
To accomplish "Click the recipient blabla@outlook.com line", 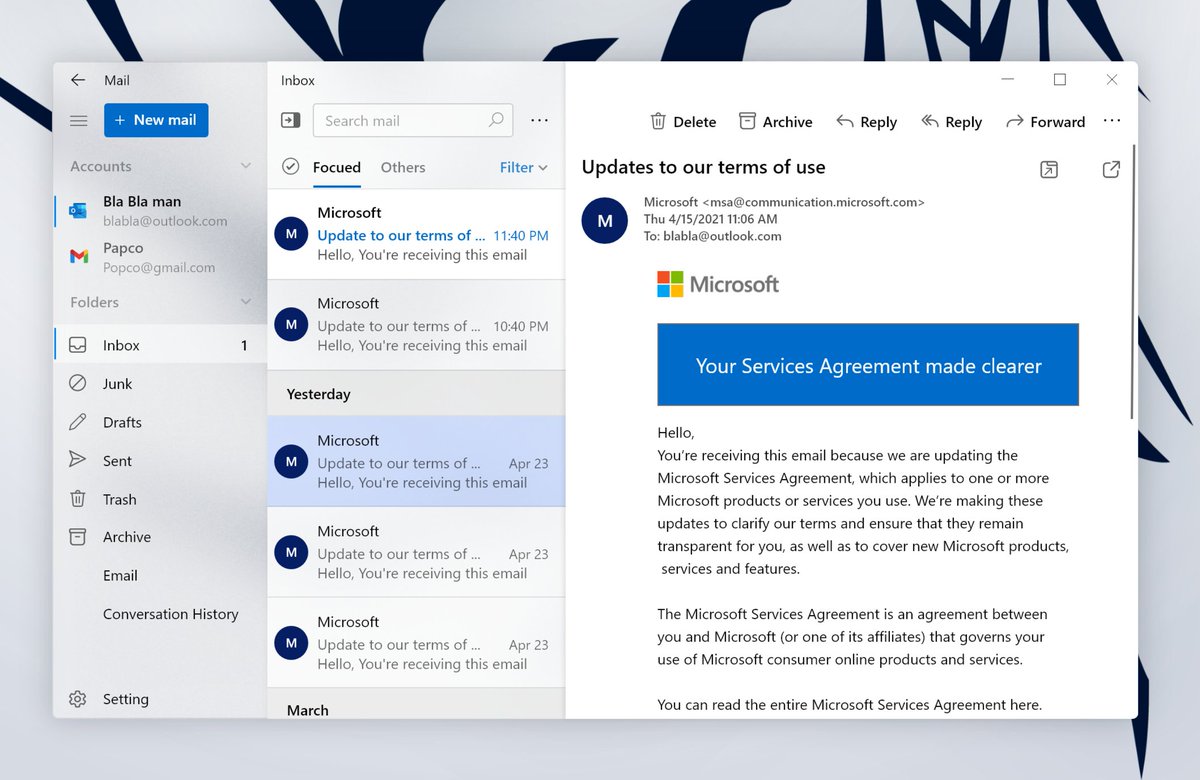I will (x=712, y=236).
